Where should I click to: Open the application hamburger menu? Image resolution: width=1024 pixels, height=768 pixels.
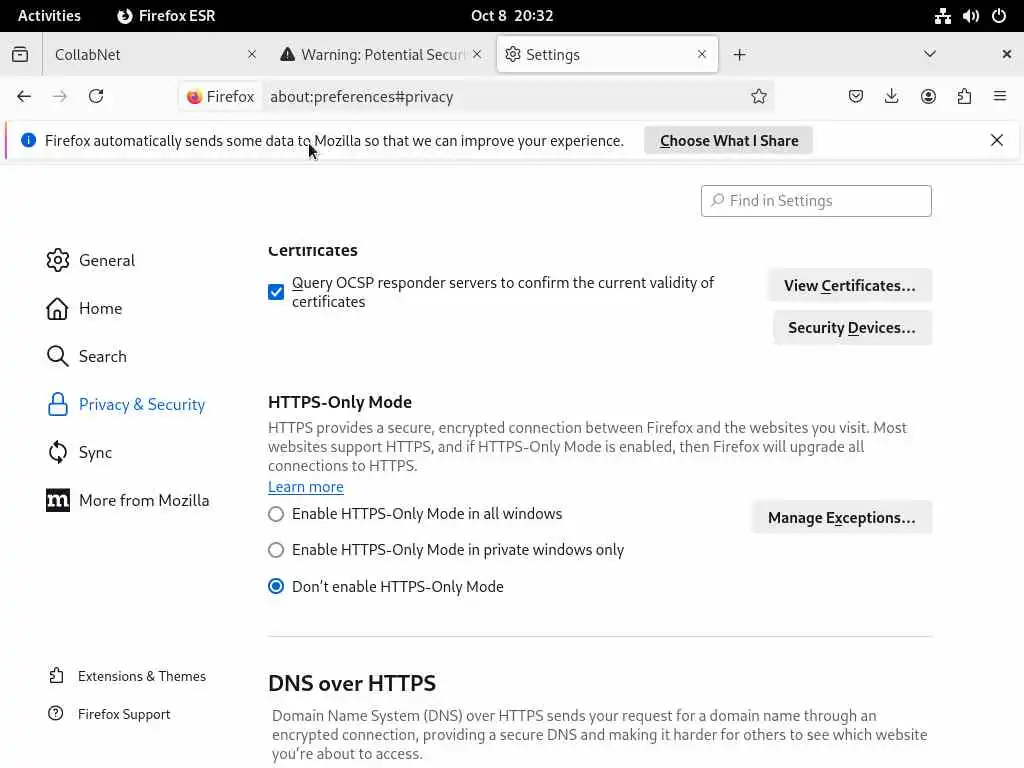coord(1000,96)
